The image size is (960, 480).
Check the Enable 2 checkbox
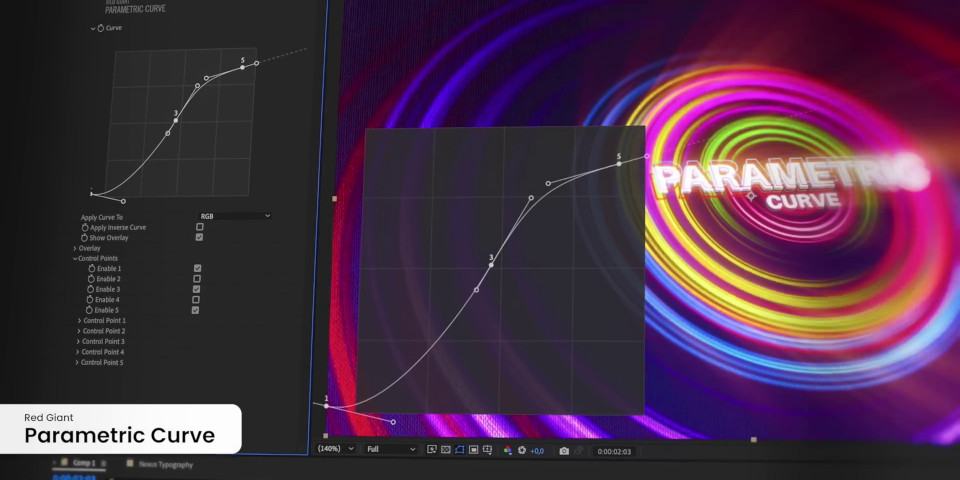pyautogui.click(x=196, y=279)
